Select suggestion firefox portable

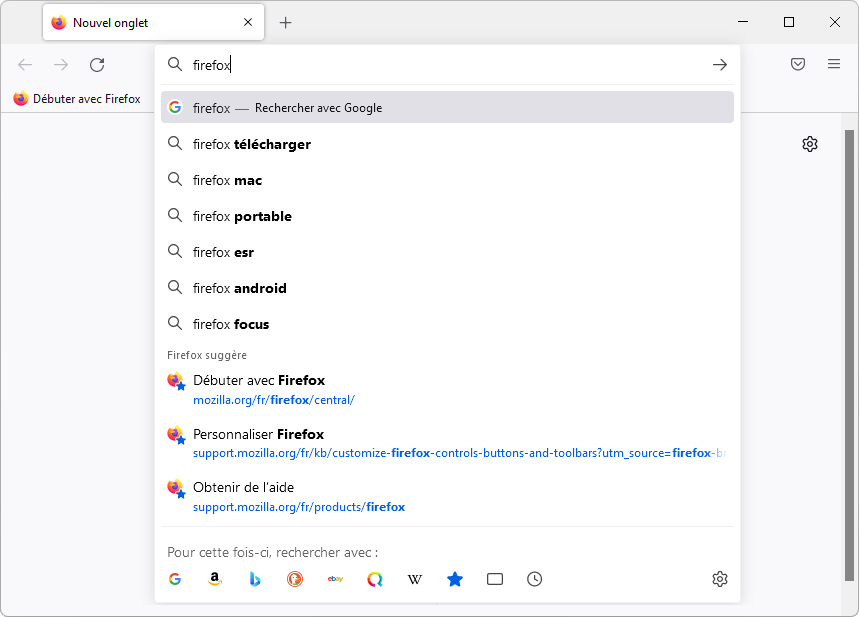(447, 216)
